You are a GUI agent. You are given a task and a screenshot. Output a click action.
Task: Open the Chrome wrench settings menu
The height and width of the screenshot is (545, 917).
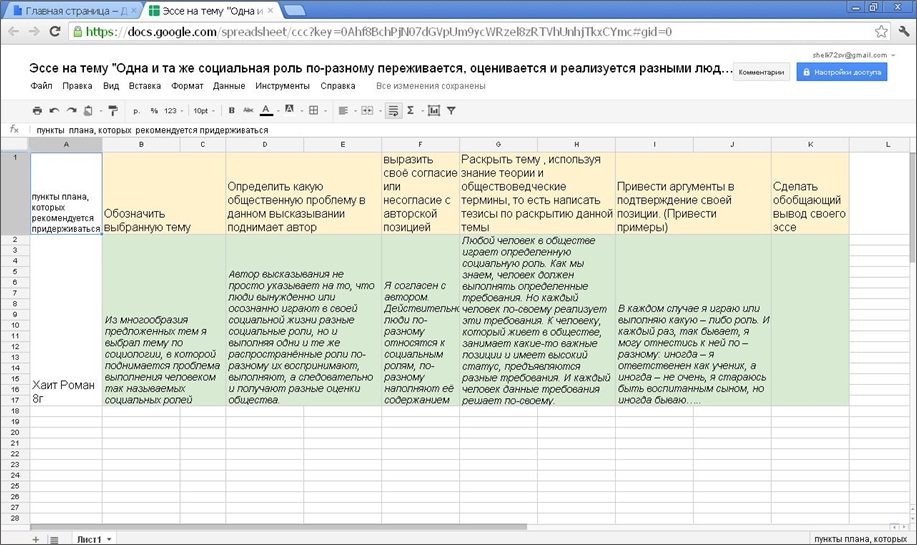pyautogui.click(x=904, y=32)
